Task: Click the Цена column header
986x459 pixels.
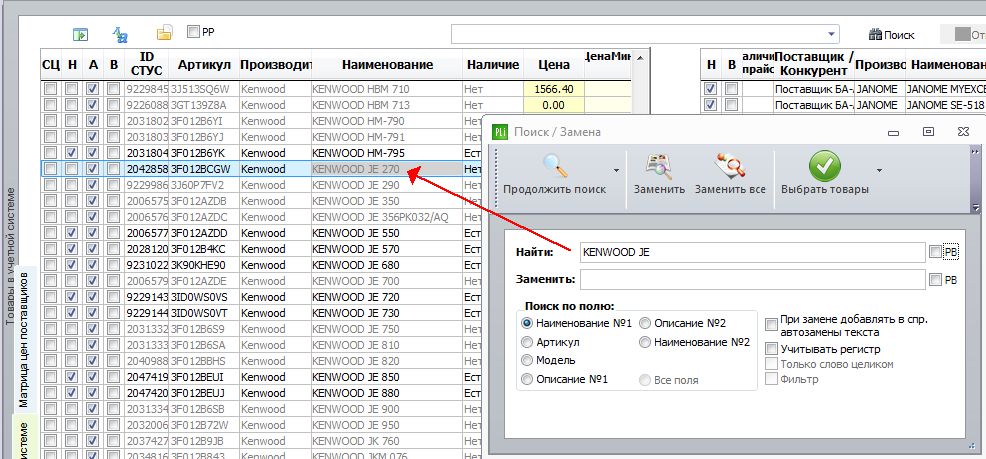Action: click(x=554, y=65)
